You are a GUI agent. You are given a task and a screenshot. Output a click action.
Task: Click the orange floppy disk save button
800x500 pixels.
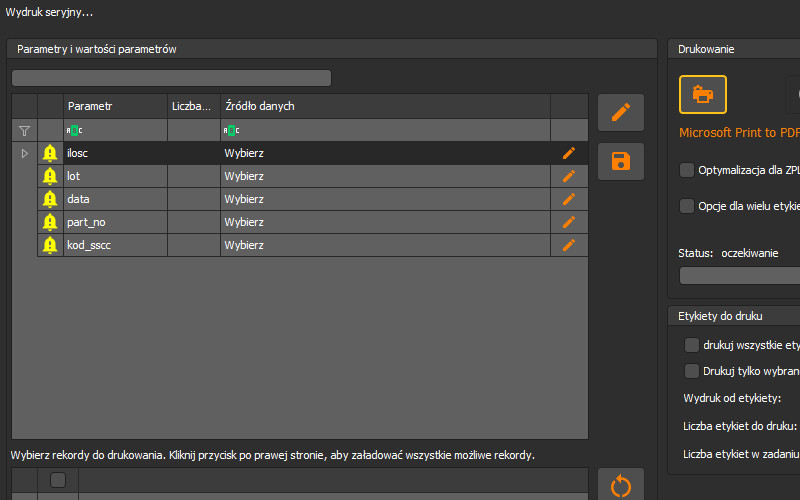coord(620,161)
